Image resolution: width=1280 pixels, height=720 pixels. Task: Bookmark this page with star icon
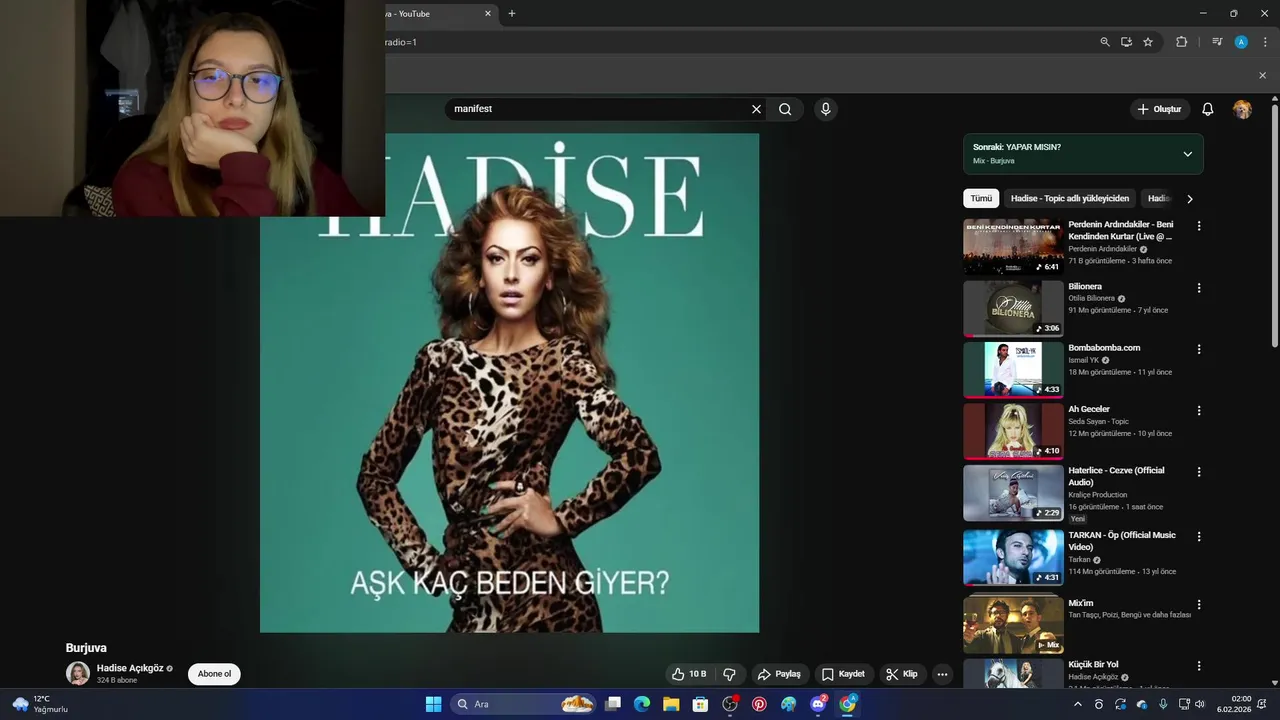pyautogui.click(x=1148, y=42)
